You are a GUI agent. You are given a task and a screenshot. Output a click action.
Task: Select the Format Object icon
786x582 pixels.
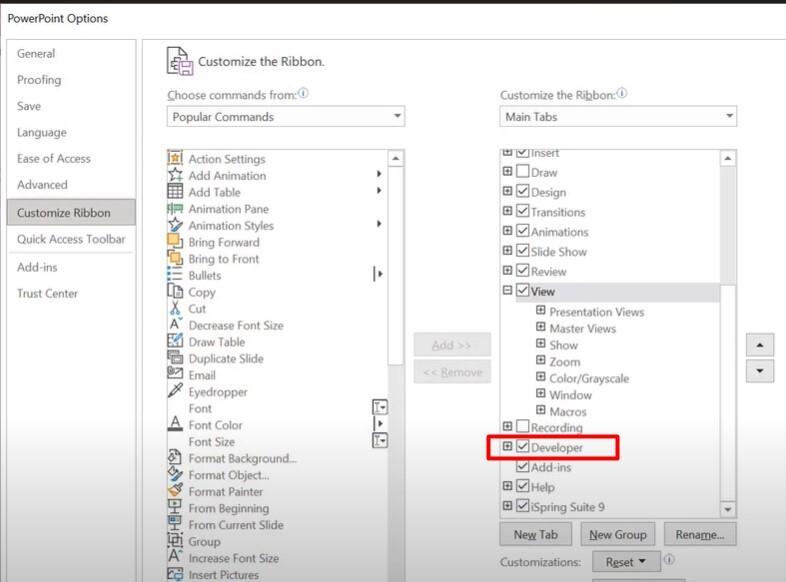coord(175,473)
